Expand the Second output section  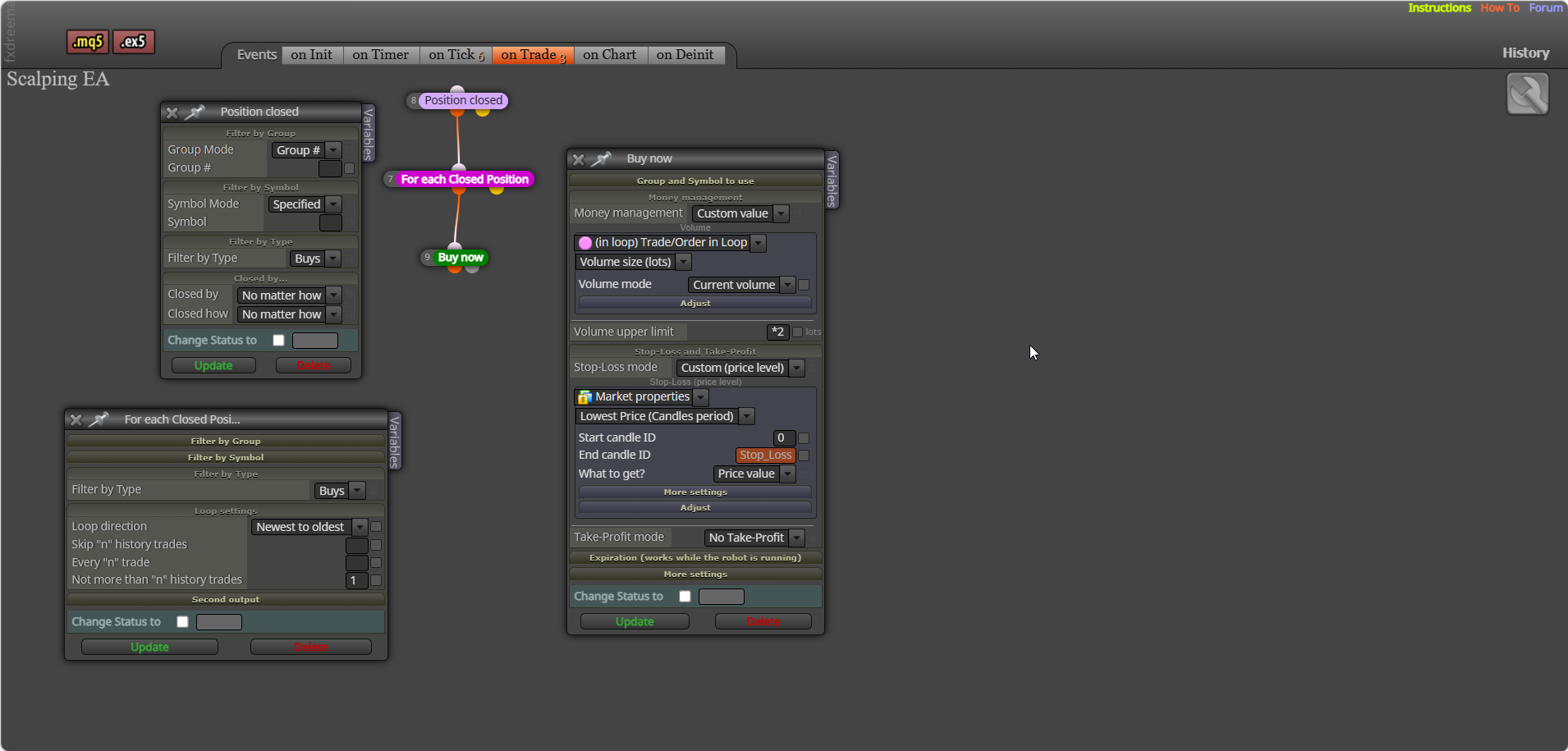[x=226, y=599]
